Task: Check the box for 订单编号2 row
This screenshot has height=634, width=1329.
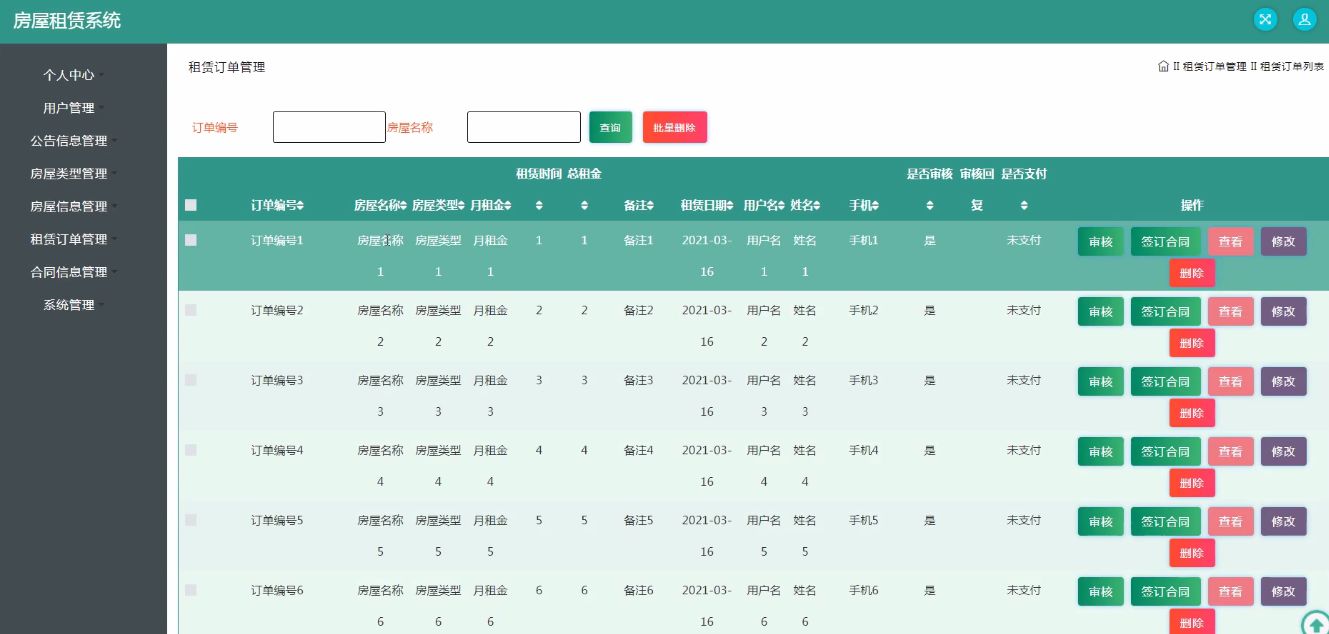Action: [x=191, y=310]
